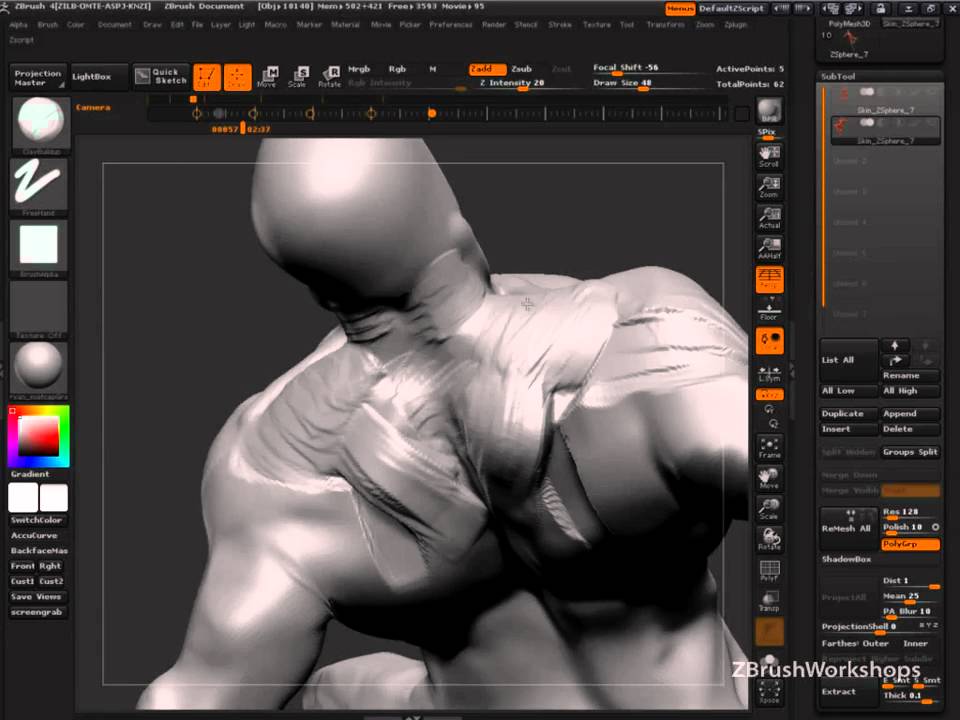
Task: Open the Texture Off picker
Action: point(39,309)
